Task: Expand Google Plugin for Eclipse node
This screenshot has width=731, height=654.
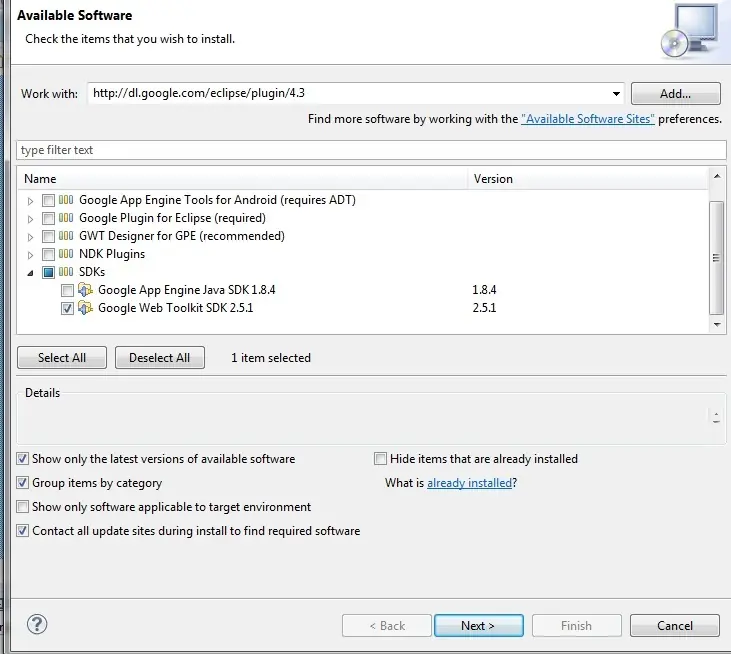Action: point(30,219)
